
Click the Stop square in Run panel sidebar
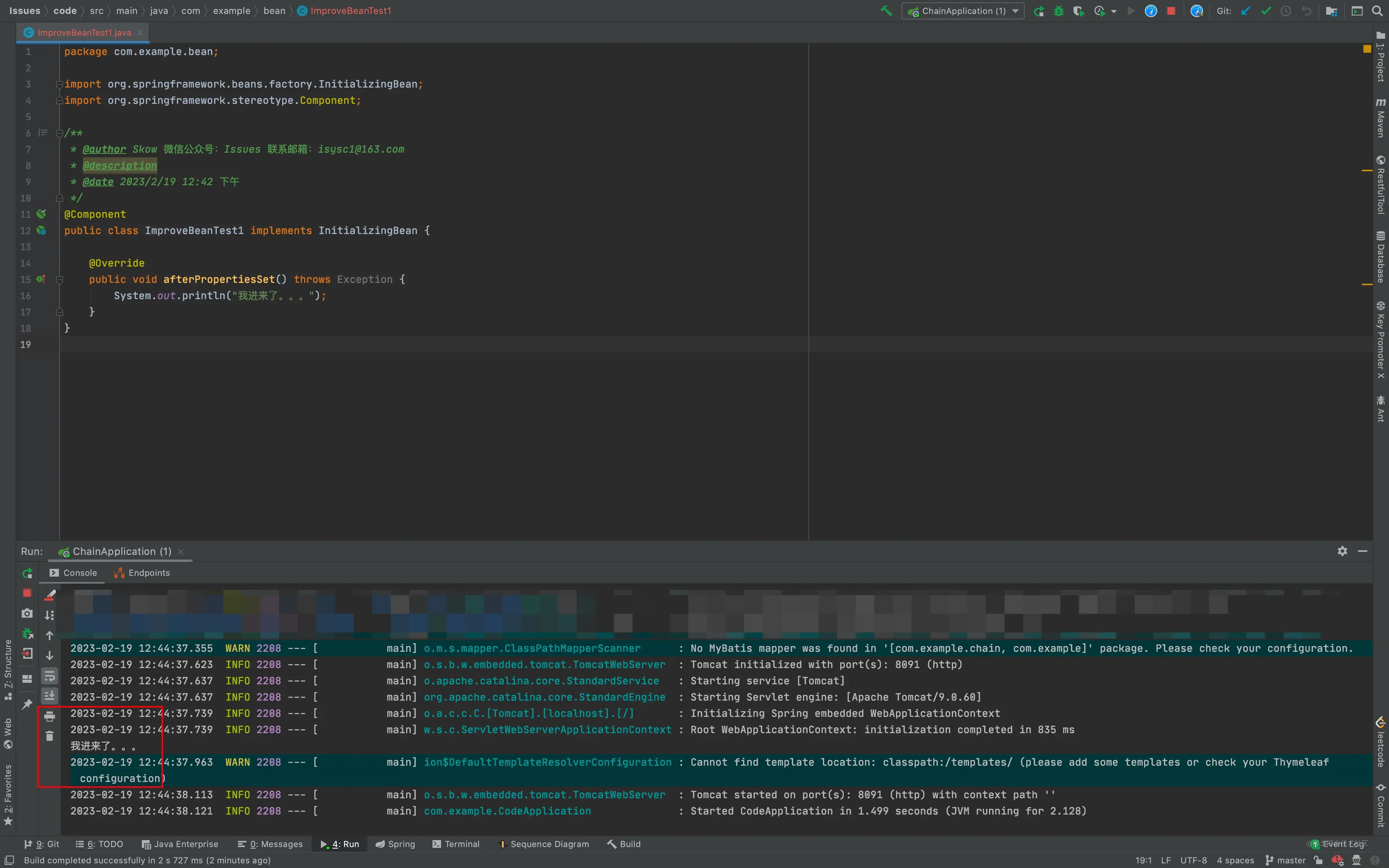tap(27, 593)
